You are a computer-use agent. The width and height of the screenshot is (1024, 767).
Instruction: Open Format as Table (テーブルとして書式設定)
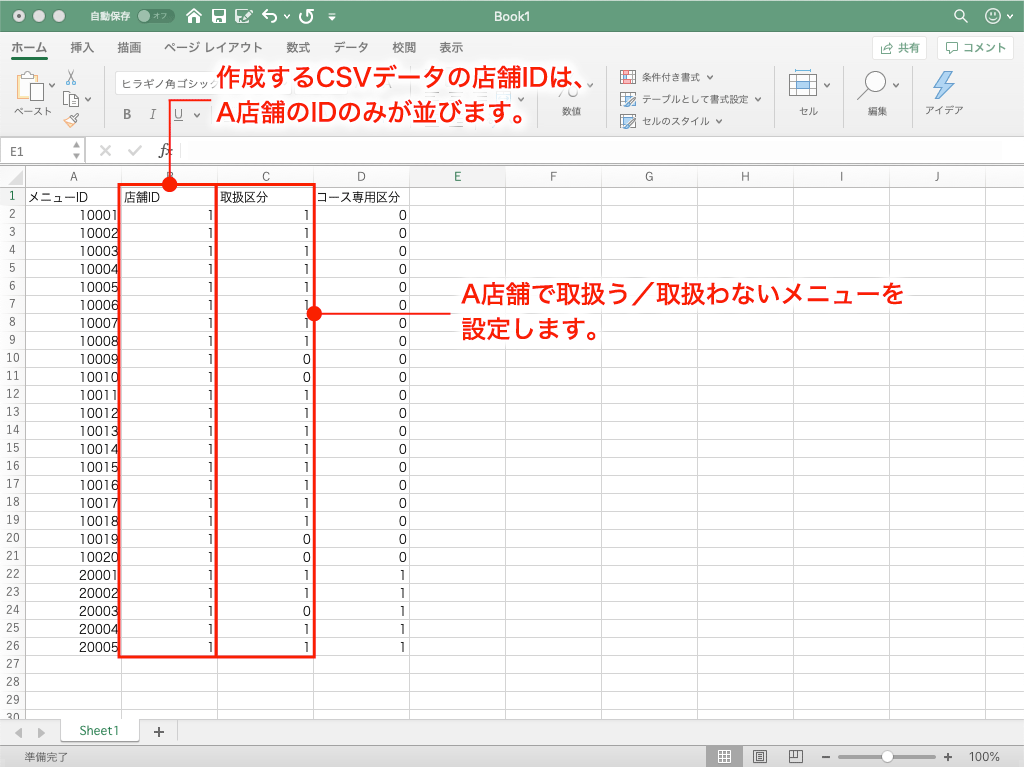tap(690, 99)
